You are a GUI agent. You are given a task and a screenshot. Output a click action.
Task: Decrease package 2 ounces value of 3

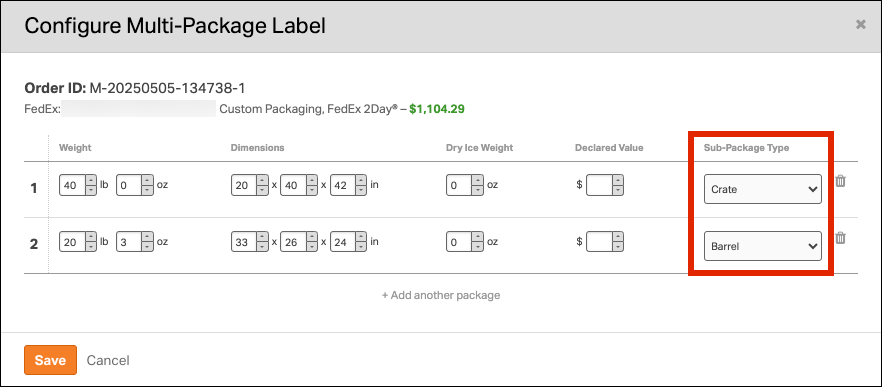[147, 247]
